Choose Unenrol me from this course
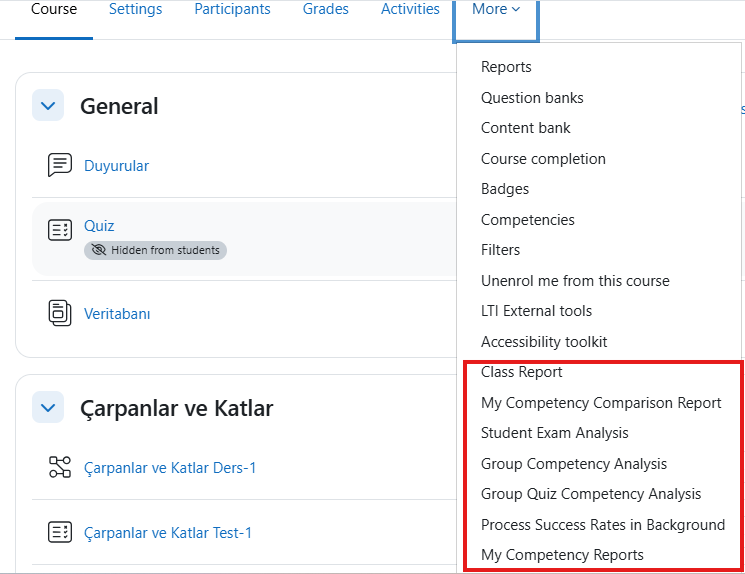Image resolution: width=745 pixels, height=574 pixels. click(575, 281)
